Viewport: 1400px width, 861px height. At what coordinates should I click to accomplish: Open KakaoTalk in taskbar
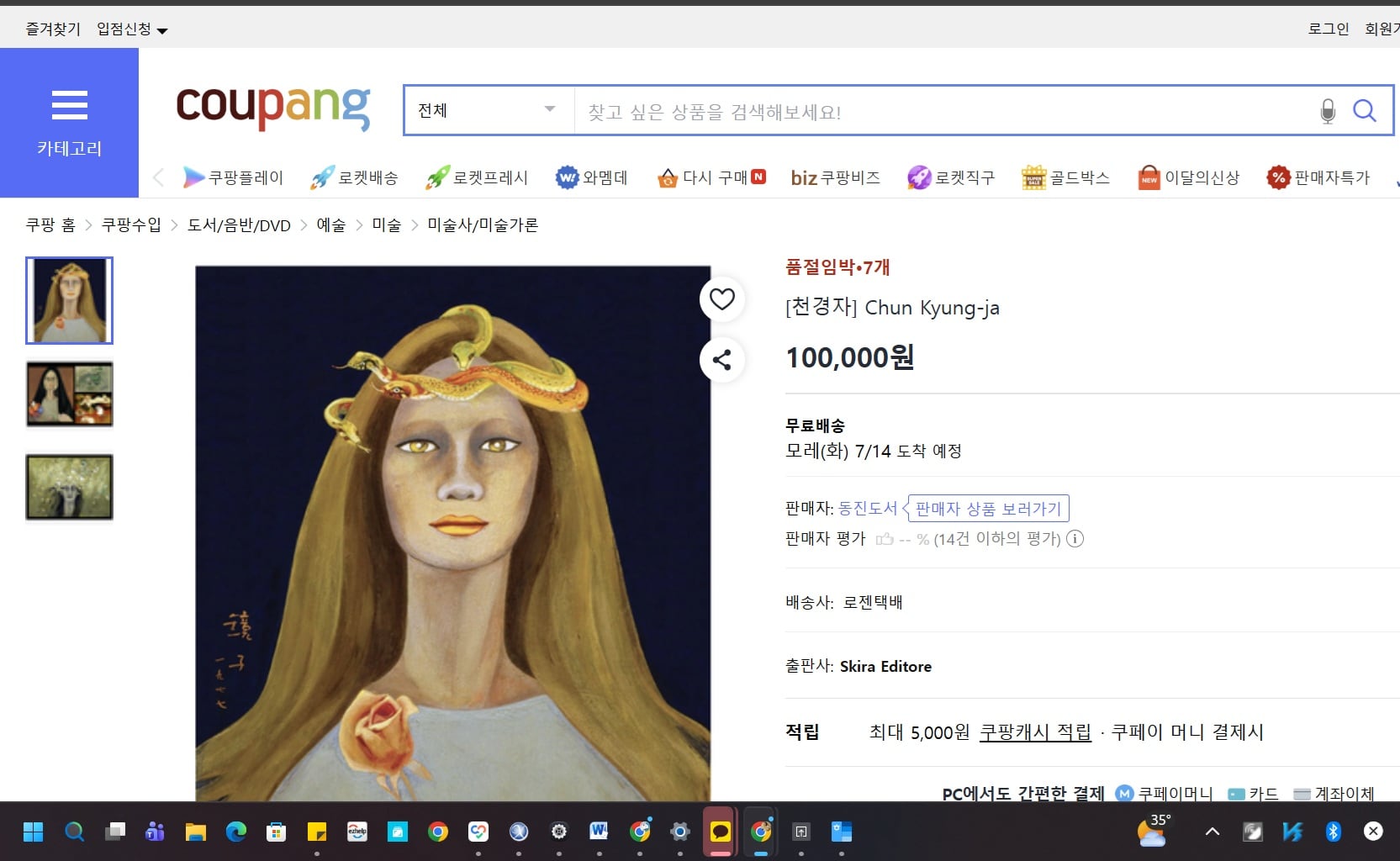720,832
